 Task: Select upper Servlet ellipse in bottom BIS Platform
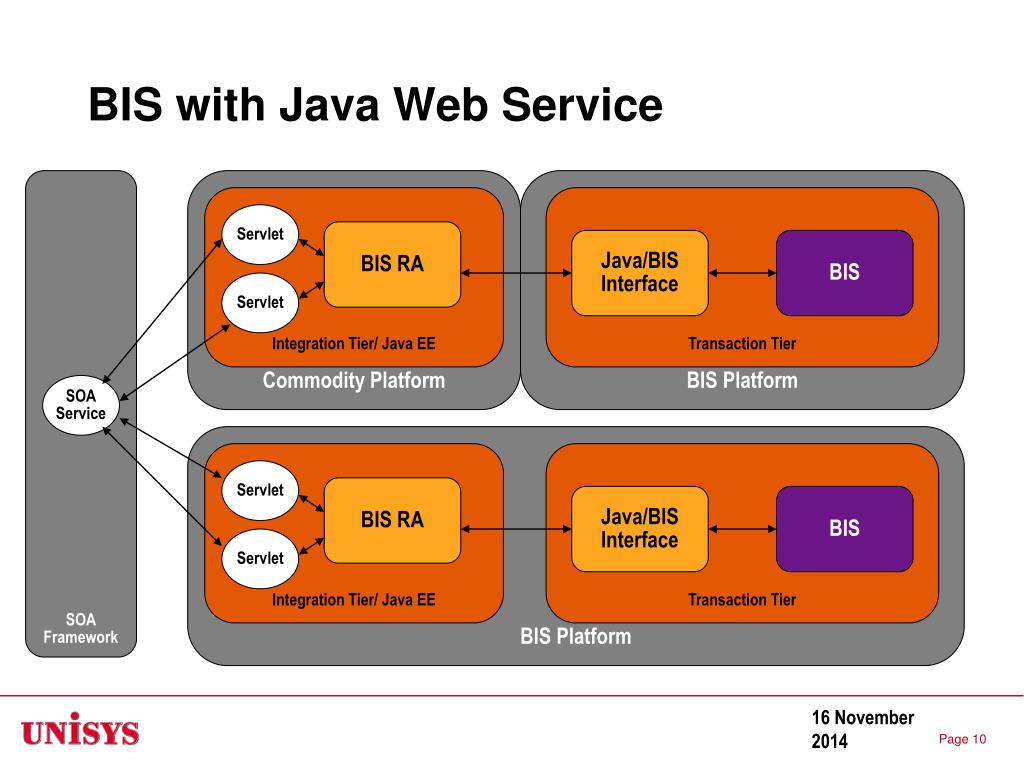point(260,490)
